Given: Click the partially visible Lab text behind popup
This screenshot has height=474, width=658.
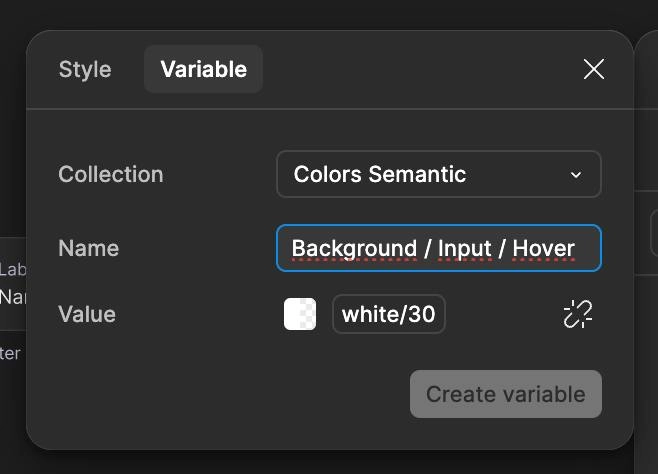Looking at the screenshot, I should [x=13, y=270].
